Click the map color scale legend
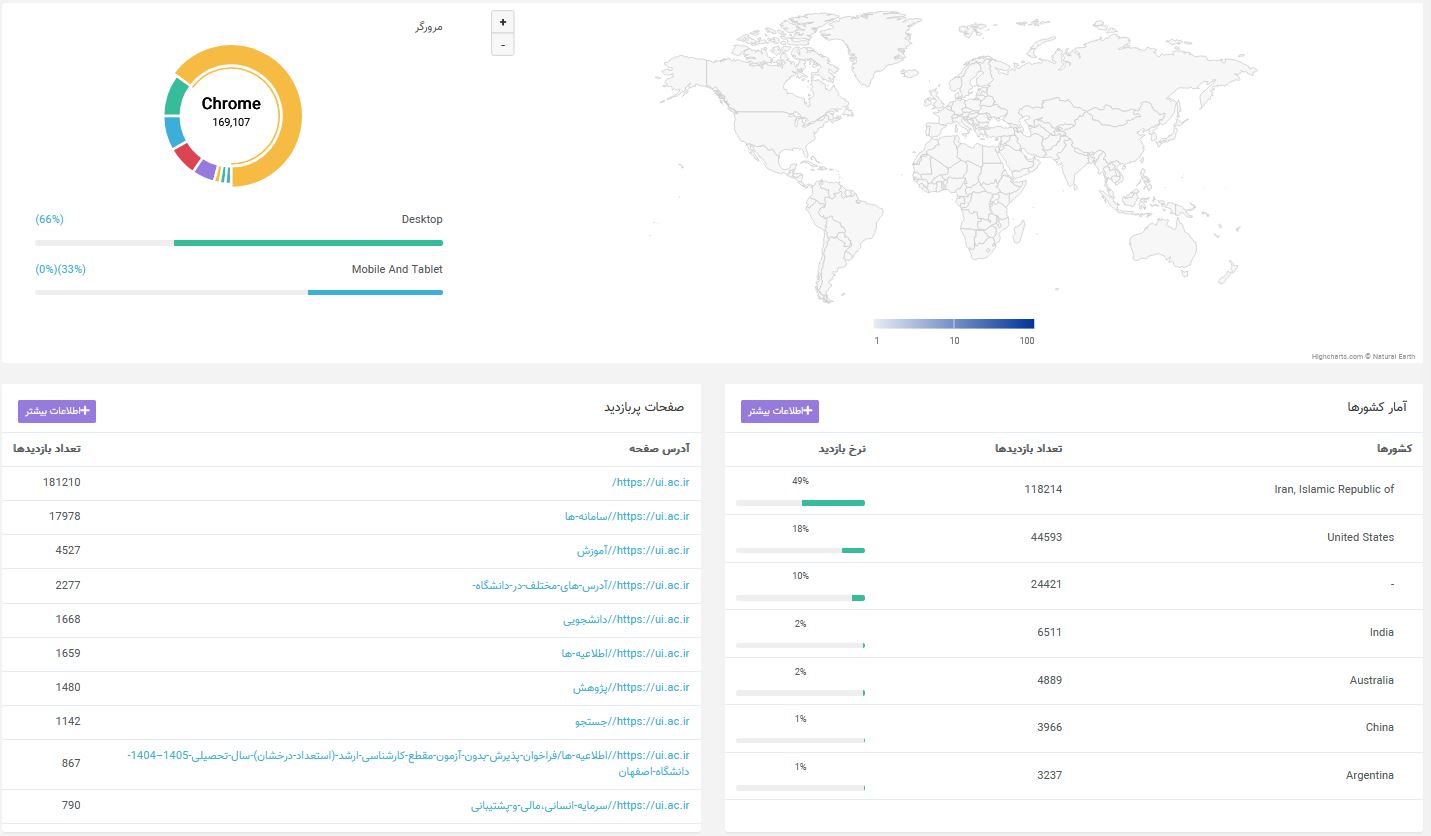Screen dimensions: 1431x836 (953, 324)
